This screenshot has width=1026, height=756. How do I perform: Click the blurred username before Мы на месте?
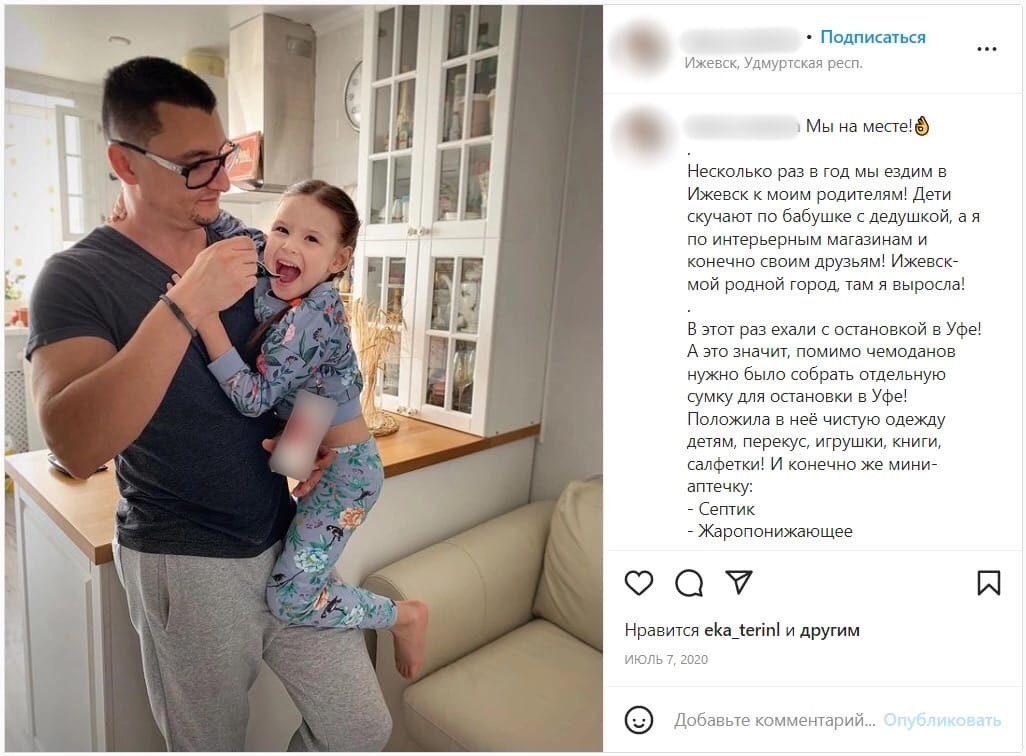pos(741,127)
